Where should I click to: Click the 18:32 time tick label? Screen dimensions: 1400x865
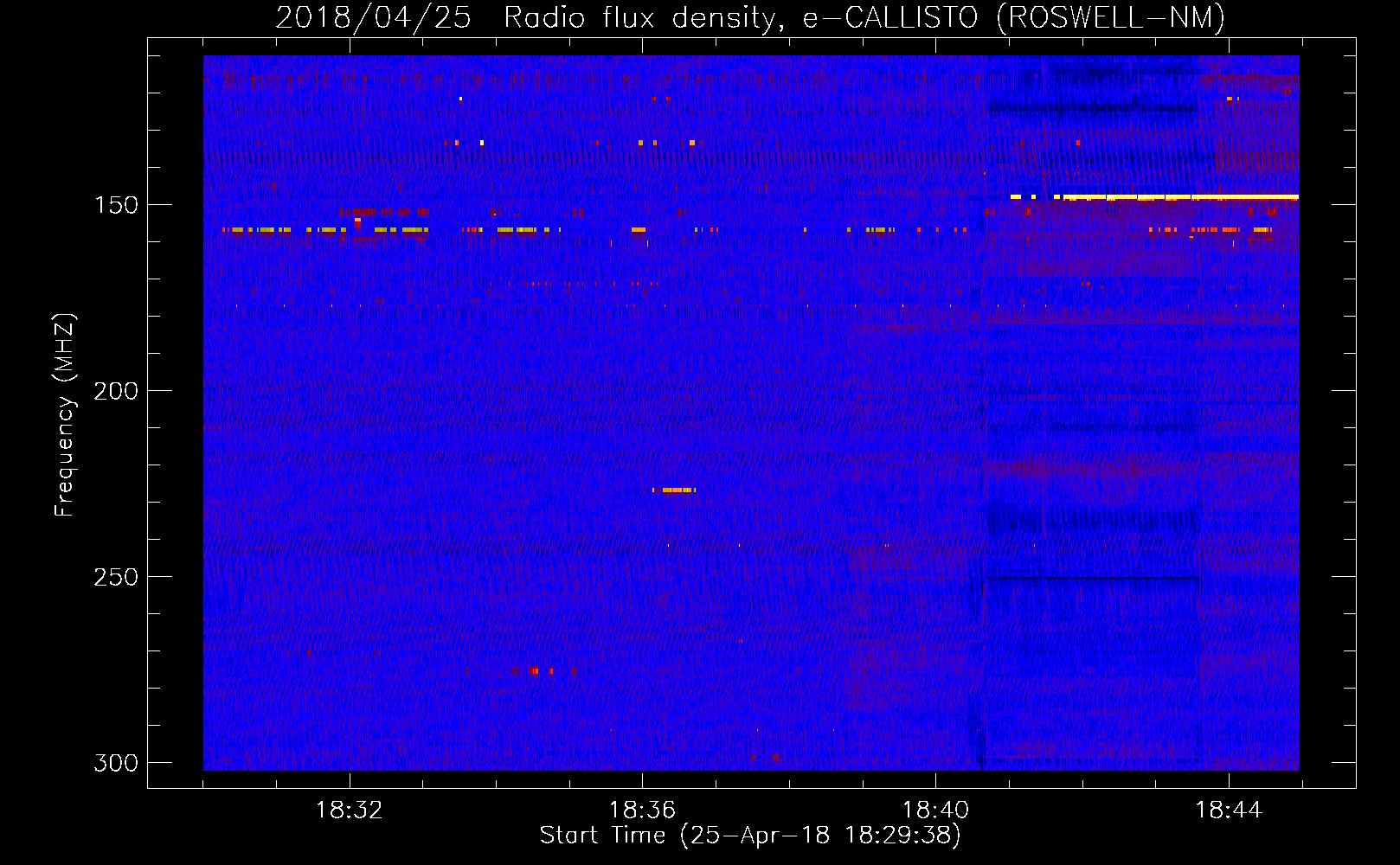(x=350, y=811)
